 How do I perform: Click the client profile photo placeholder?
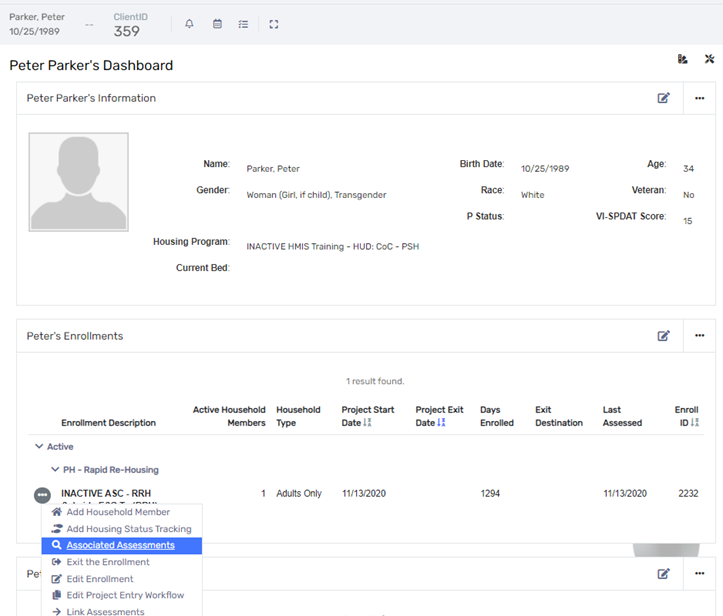click(x=78, y=182)
